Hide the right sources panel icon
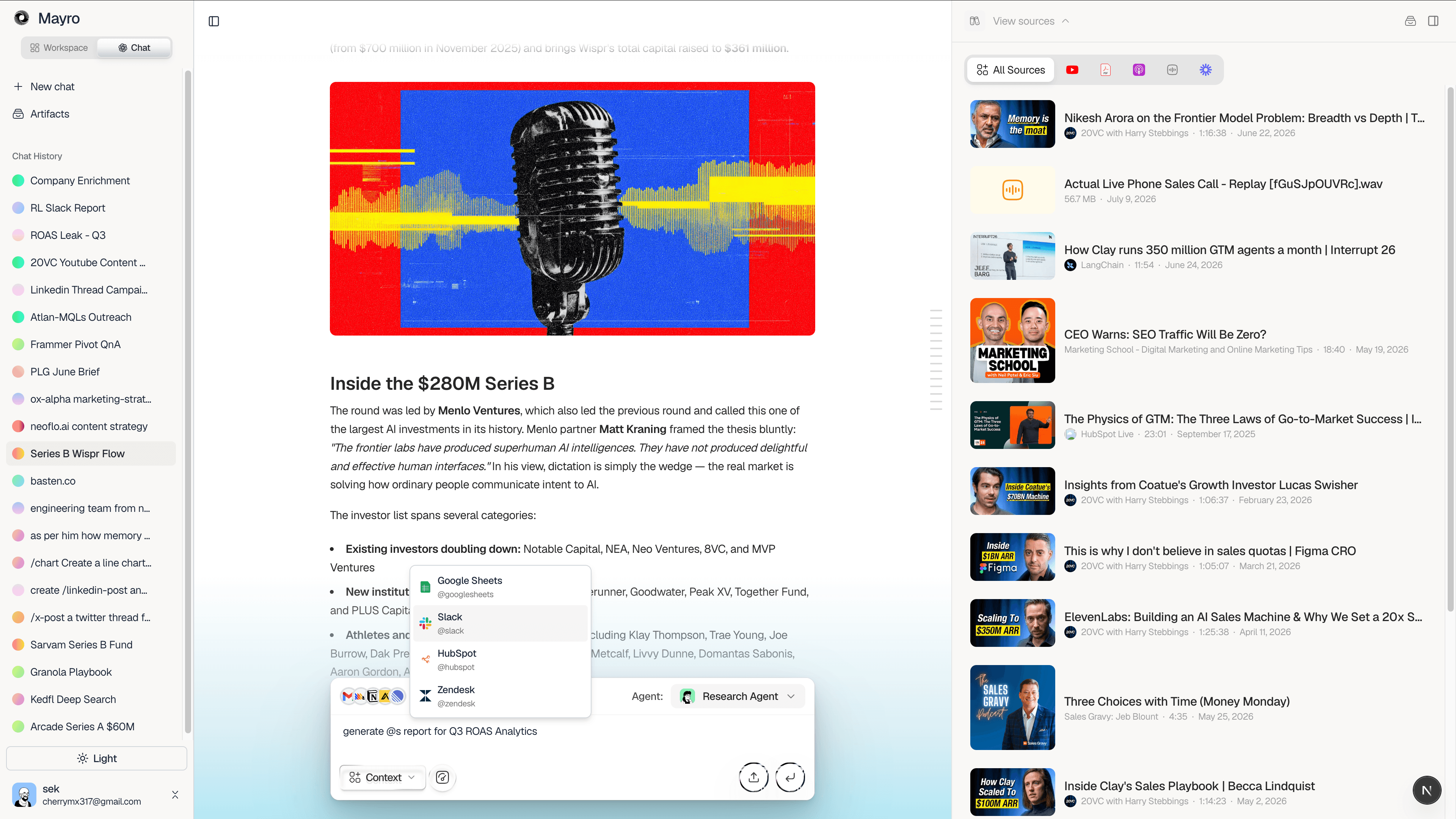Viewport: 1456px width, 819px height. 1433,21
